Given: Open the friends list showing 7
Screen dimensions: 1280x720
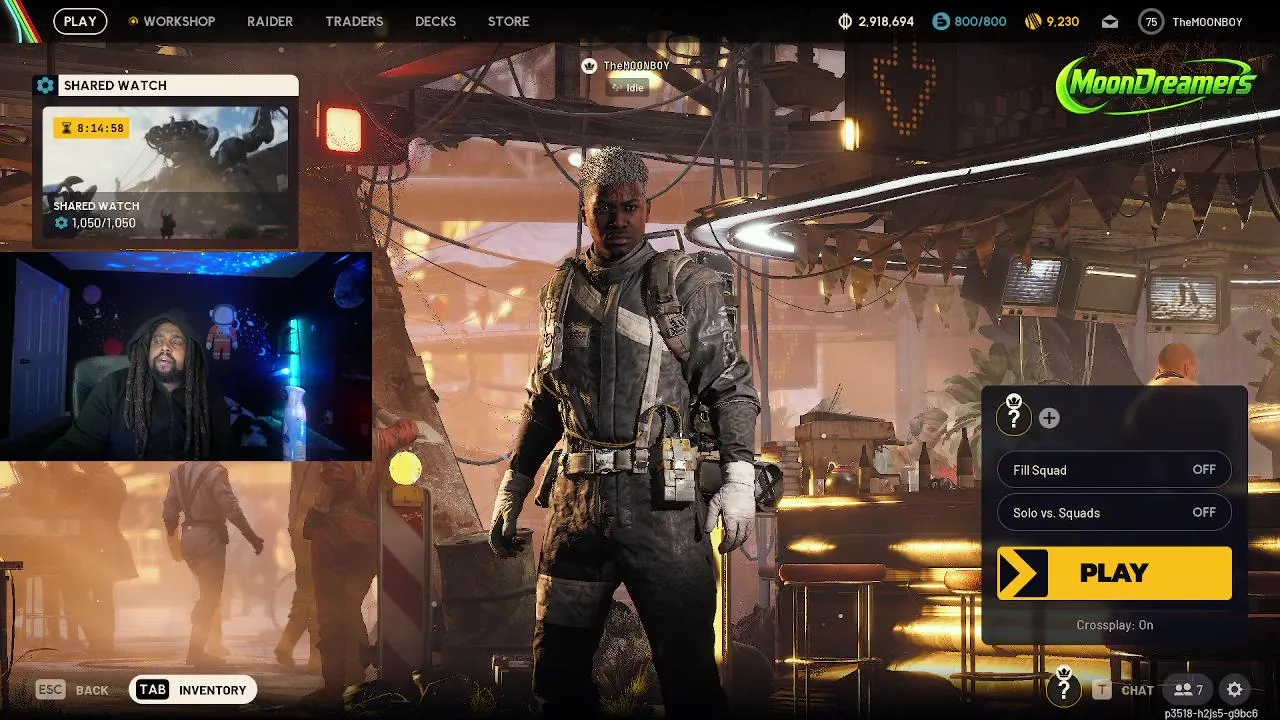Looking at the screenshot, I should 1189,690.
